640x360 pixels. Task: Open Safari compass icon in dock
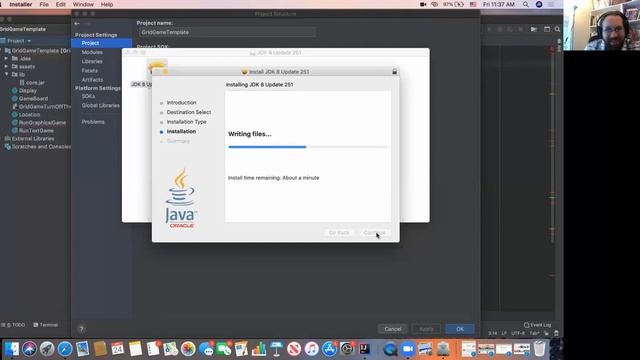pyautogui.click(x=65, y=349)
